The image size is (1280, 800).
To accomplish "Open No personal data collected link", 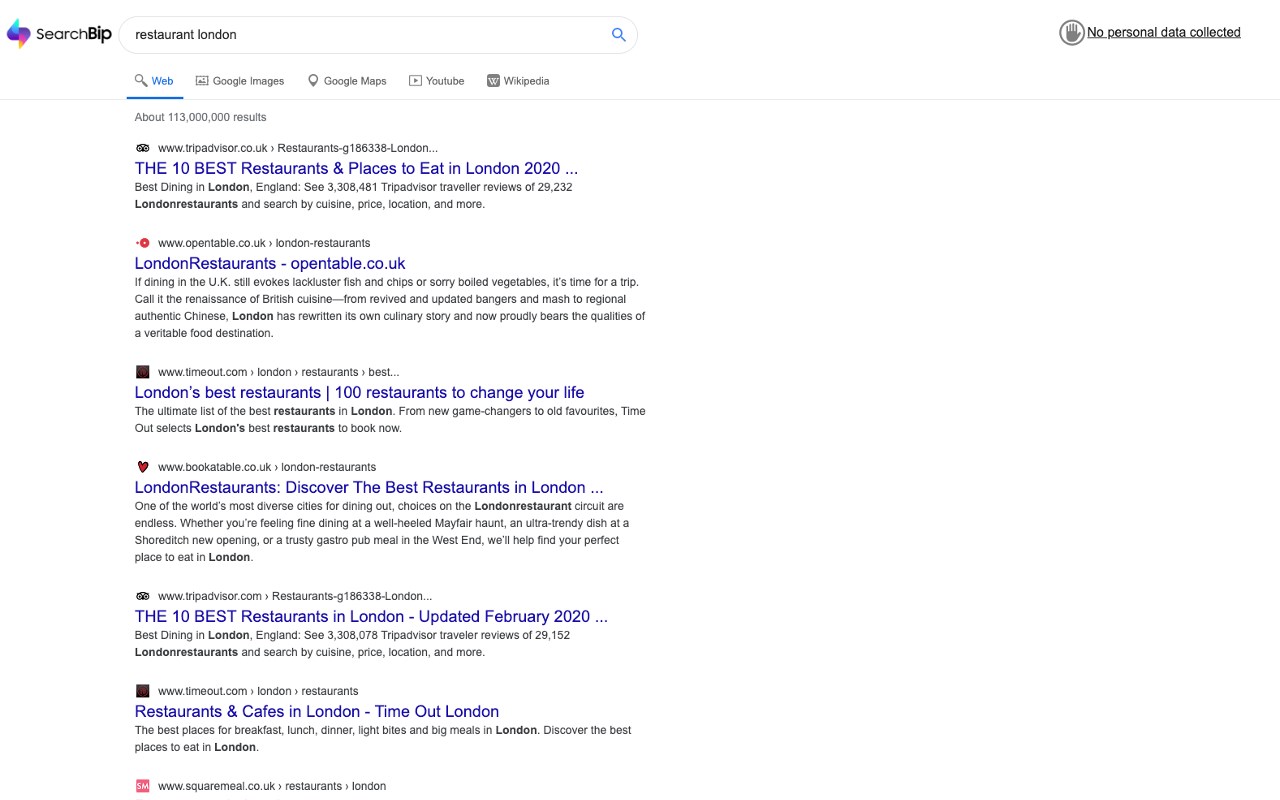I will (x=1164, y=32).
